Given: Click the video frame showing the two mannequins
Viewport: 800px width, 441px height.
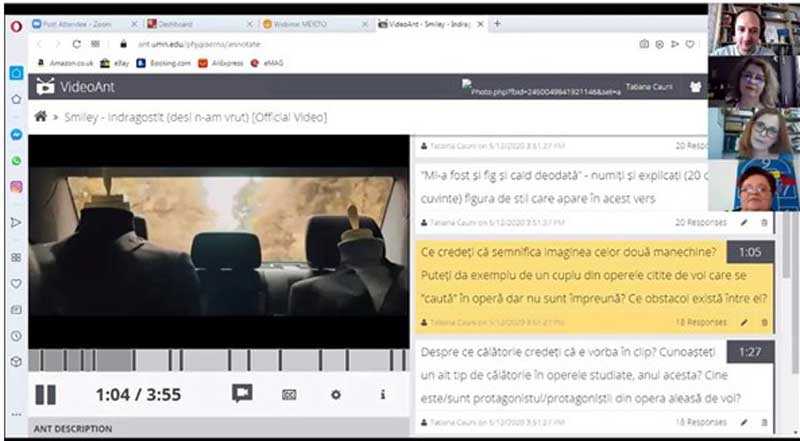Looking at the screenshot, I should coord(218,241).
